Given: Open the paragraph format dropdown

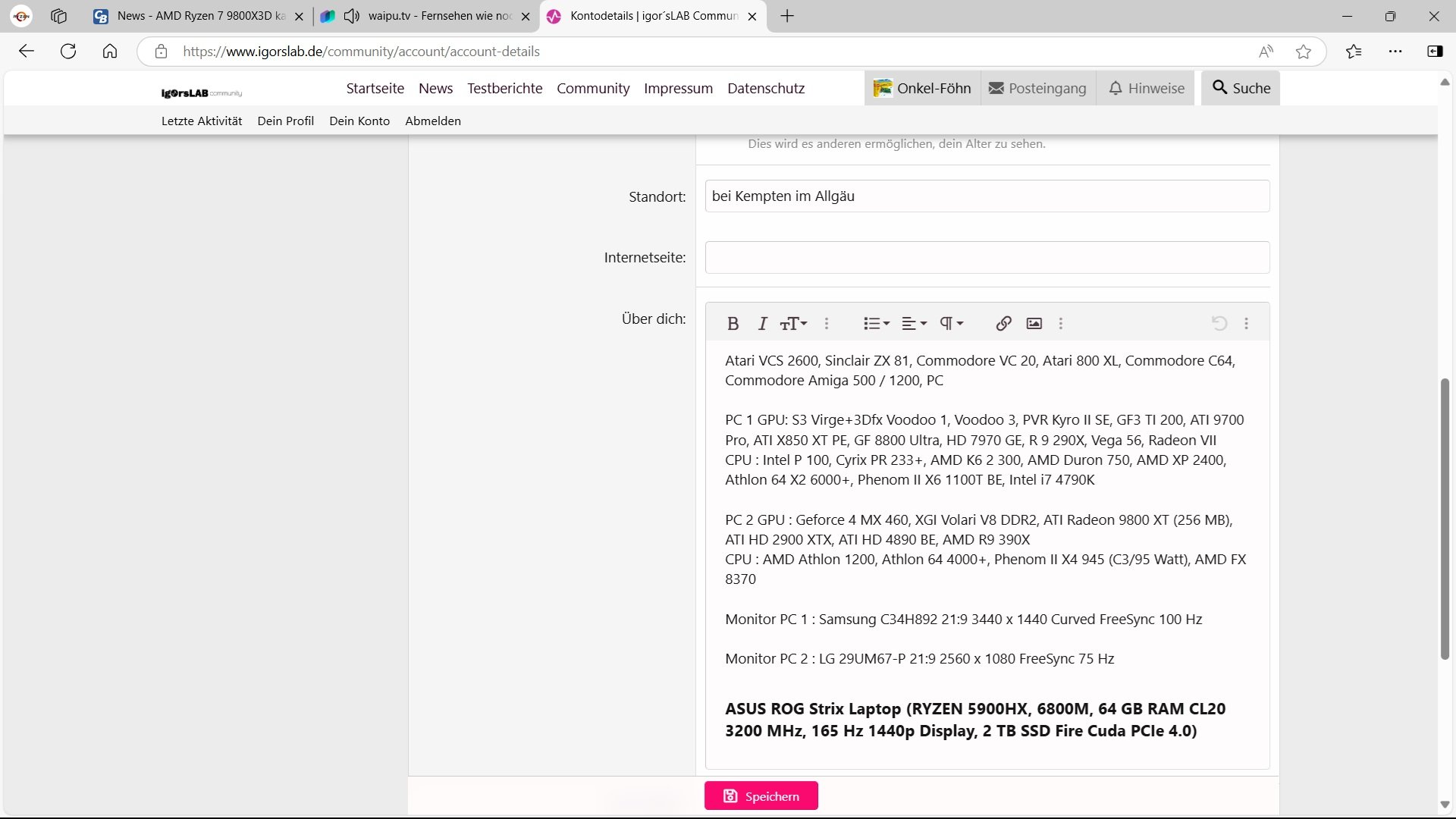Looking at the screenshot, I should tap(951, 324).
